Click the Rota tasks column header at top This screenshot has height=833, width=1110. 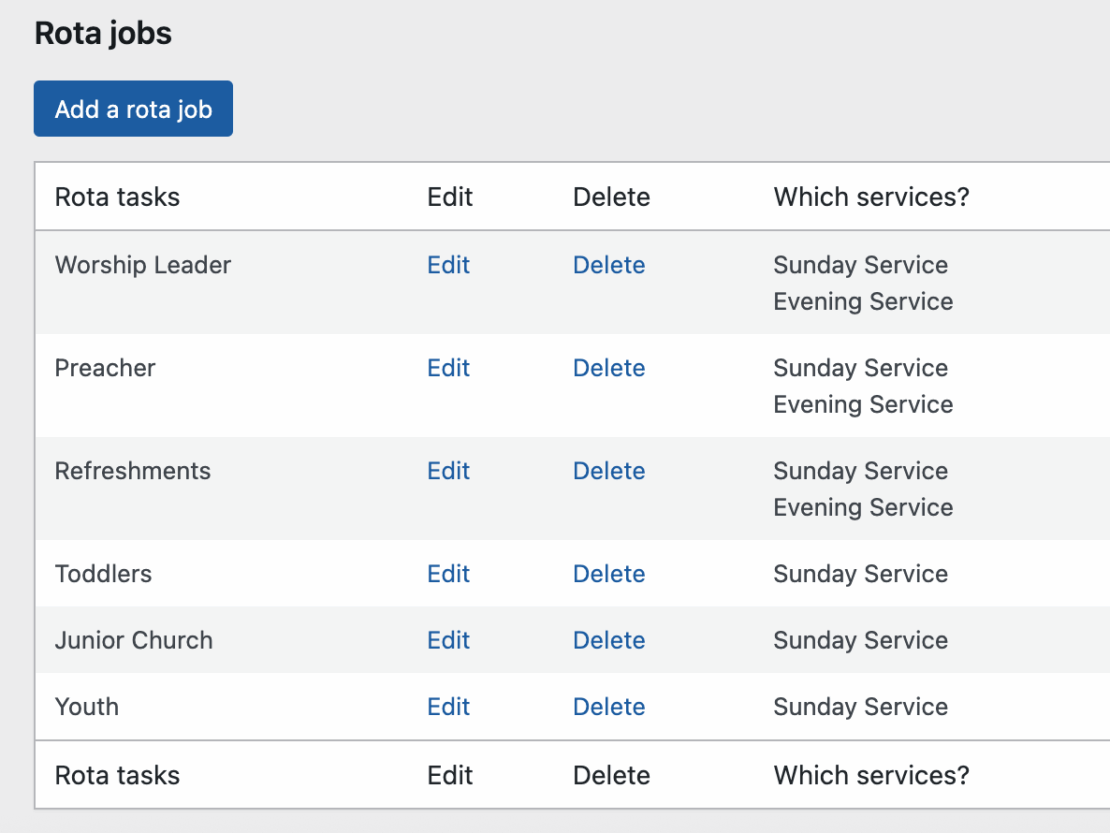tap(117, 197)
